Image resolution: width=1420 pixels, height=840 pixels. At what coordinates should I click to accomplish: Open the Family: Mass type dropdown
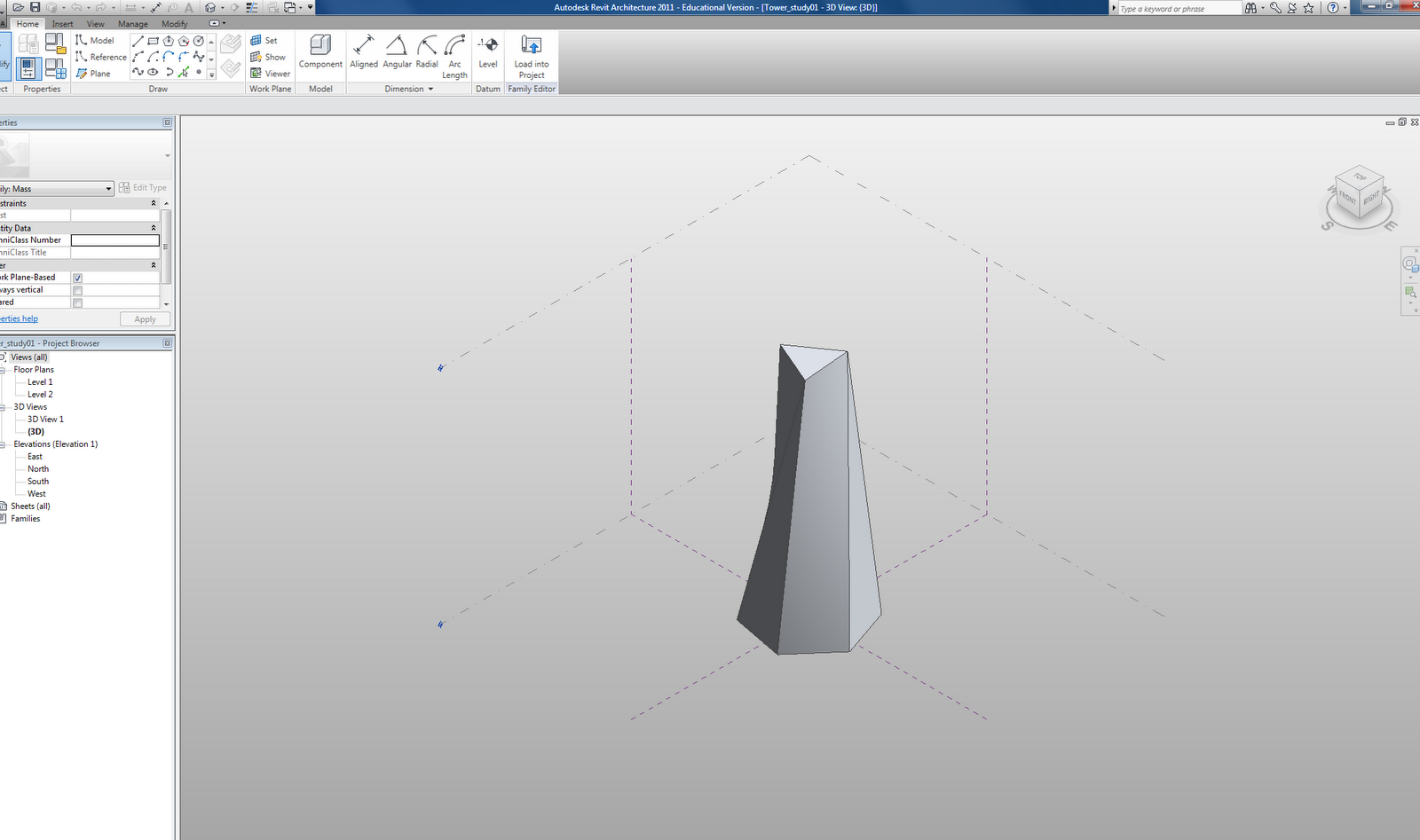(107, 188)
